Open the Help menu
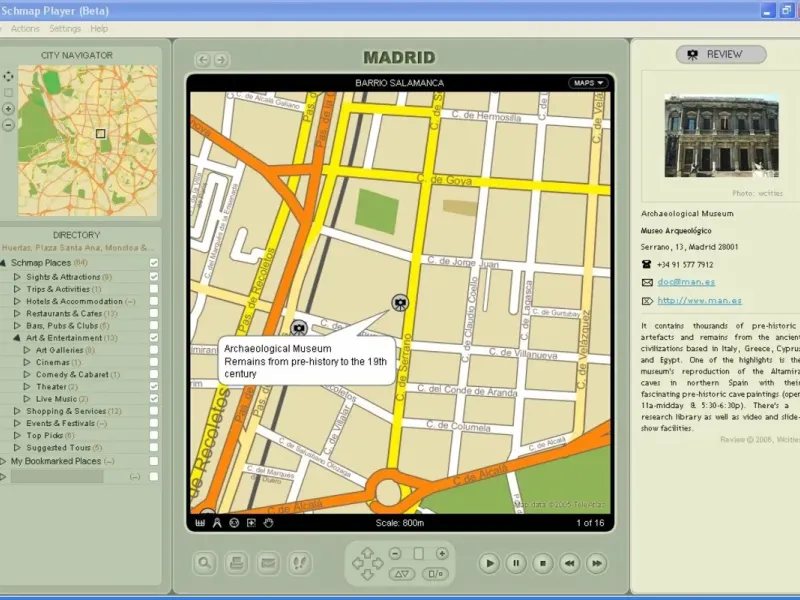 click(x=99, y=29)
